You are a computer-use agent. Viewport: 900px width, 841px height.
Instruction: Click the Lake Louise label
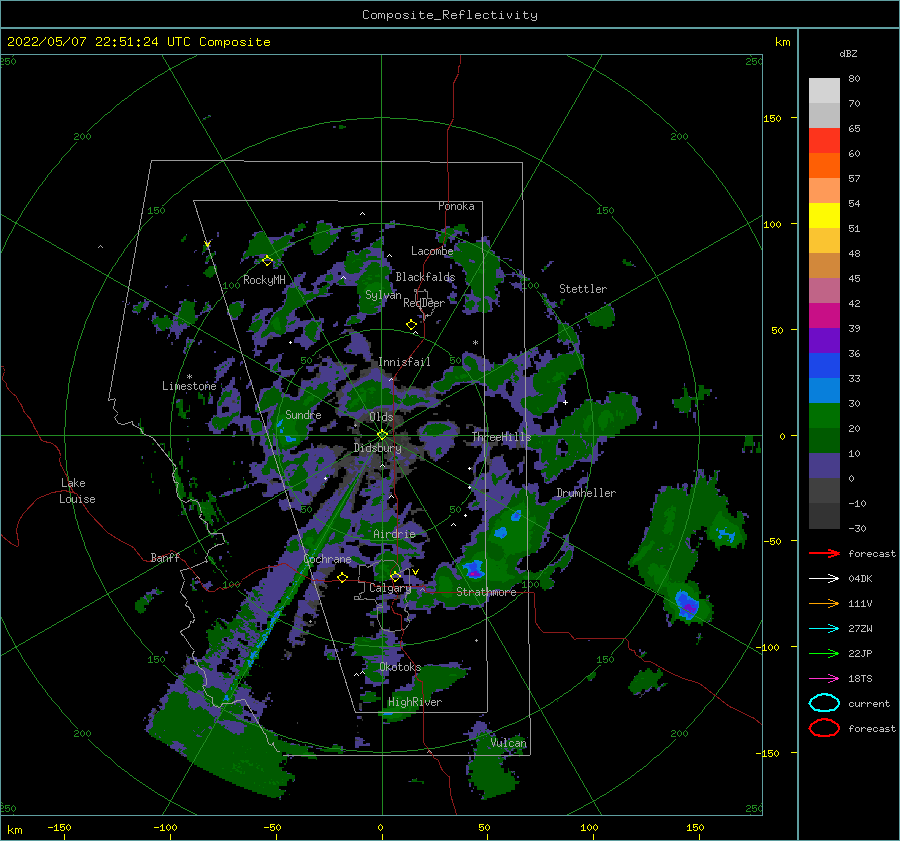(x=77, y=491)
